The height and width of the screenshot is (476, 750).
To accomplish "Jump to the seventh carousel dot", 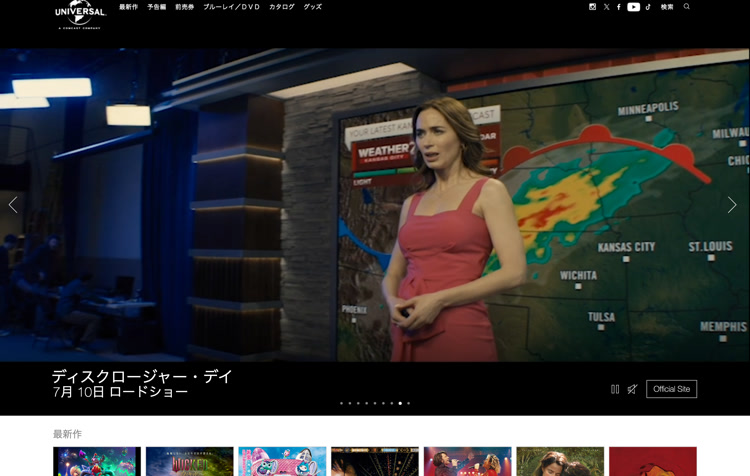I will pyautogui.click(x=392, y=403).
